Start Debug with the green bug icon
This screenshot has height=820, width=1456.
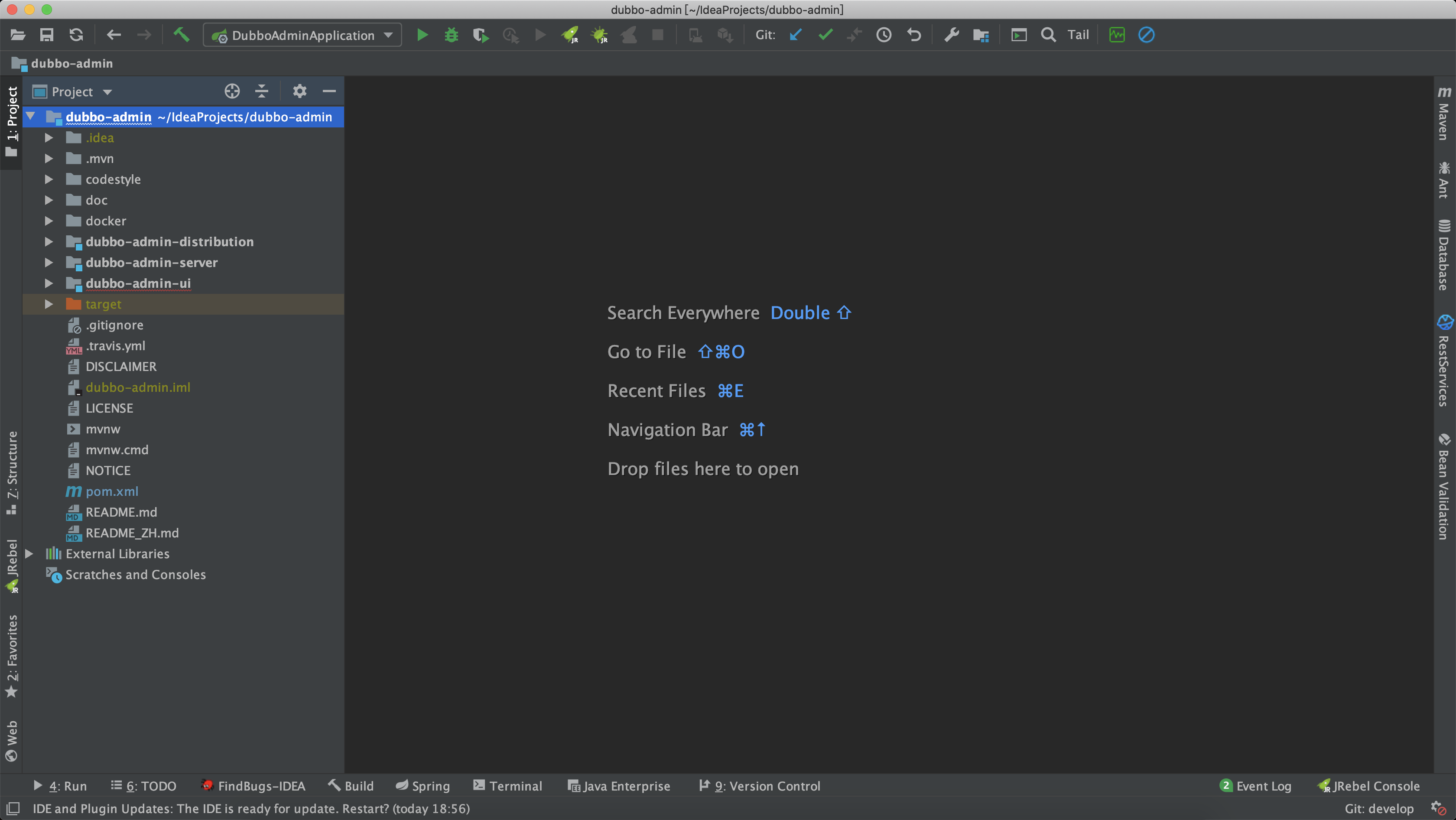[x=451, y=35]
